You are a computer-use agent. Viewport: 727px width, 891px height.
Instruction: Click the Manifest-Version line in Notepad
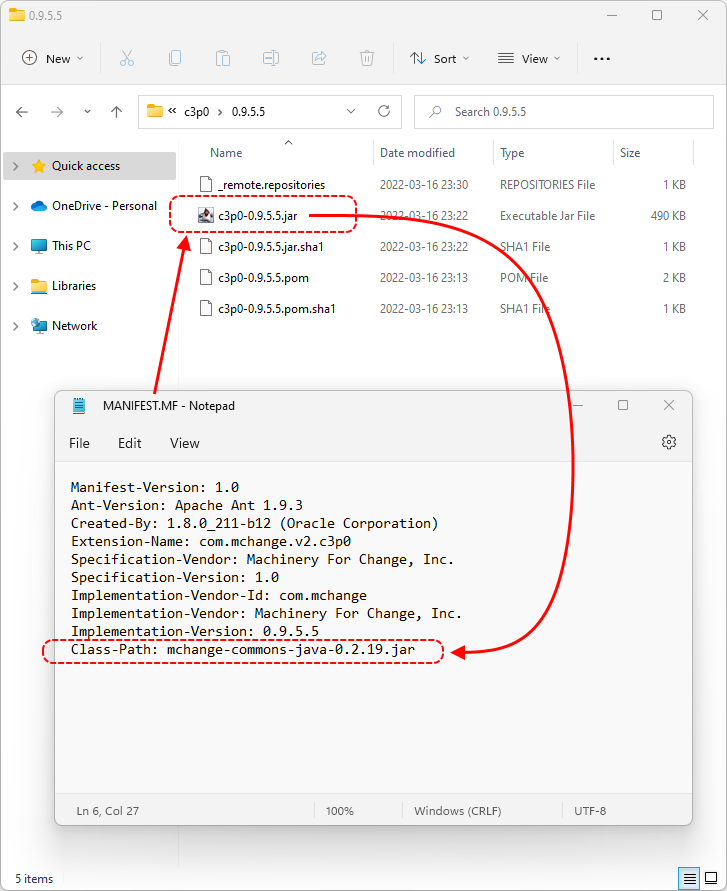[155, 488]
